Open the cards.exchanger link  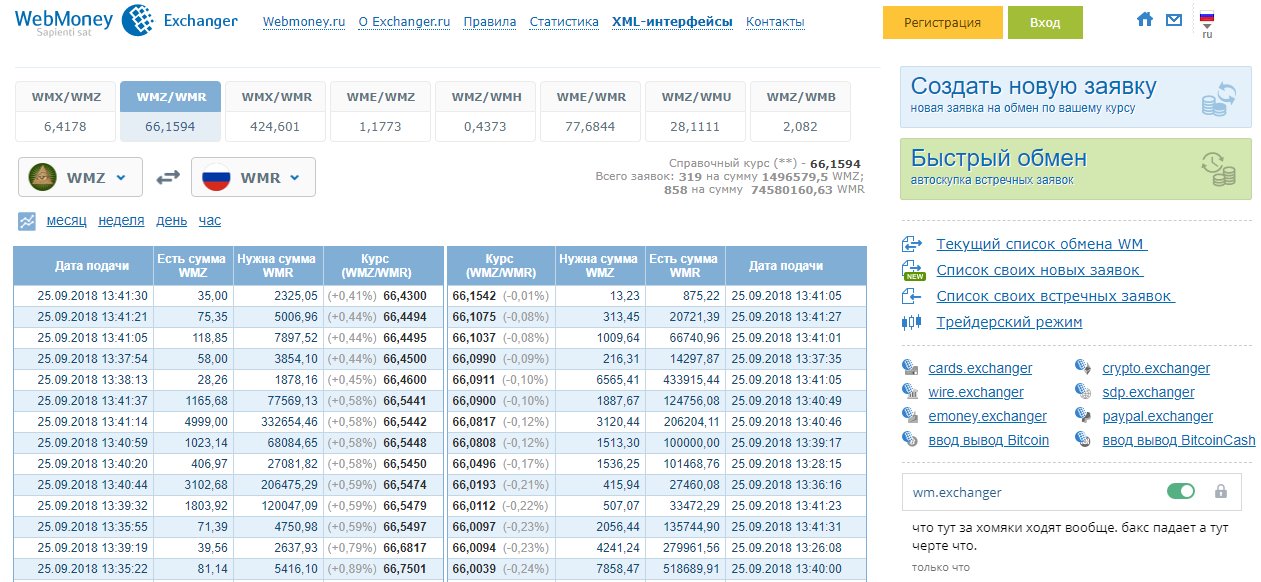(980, 368)
